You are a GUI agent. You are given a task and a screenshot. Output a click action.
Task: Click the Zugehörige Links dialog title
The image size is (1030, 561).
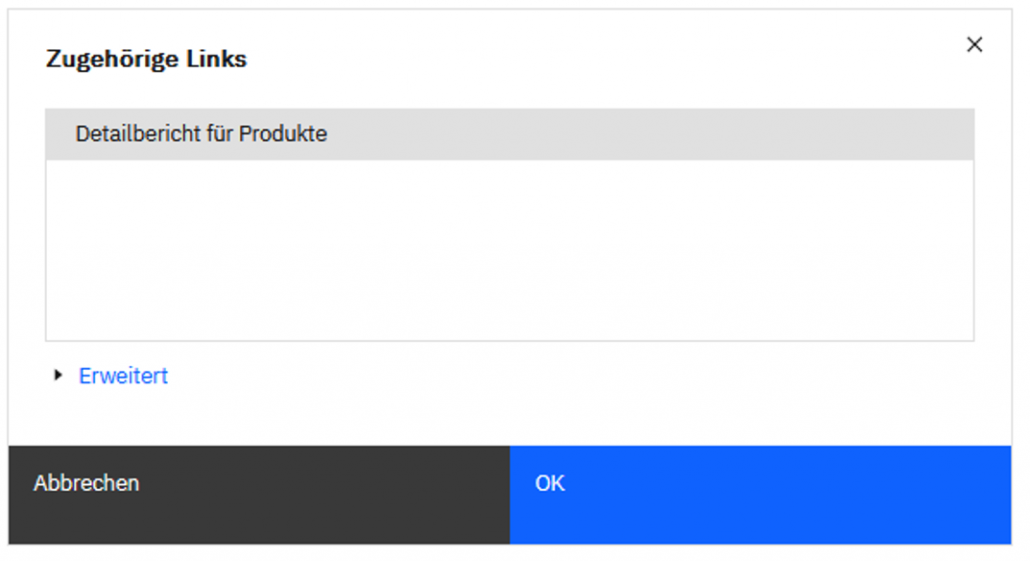[x=146, y=59]
